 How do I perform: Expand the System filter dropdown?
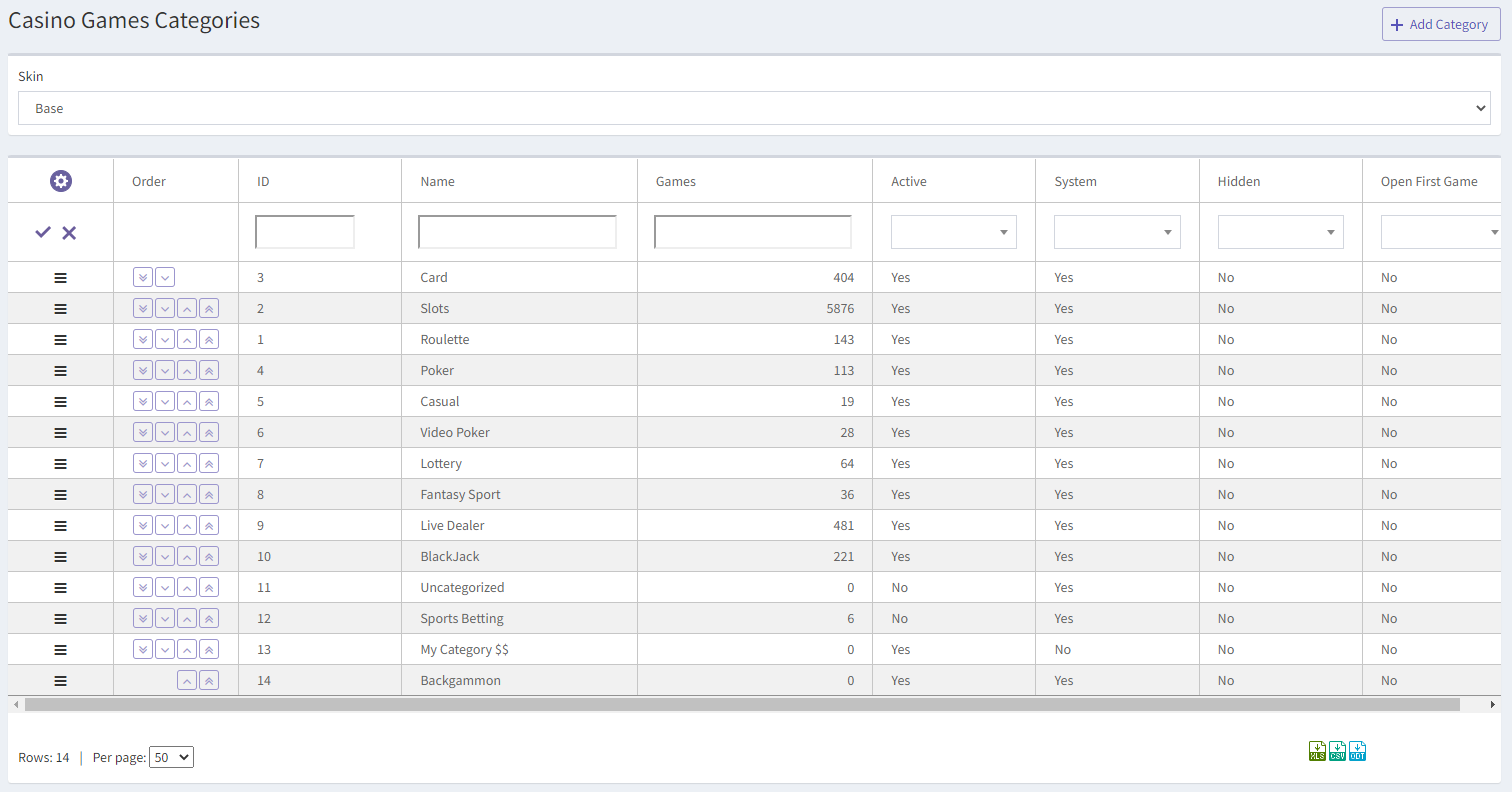point(1116,232)
